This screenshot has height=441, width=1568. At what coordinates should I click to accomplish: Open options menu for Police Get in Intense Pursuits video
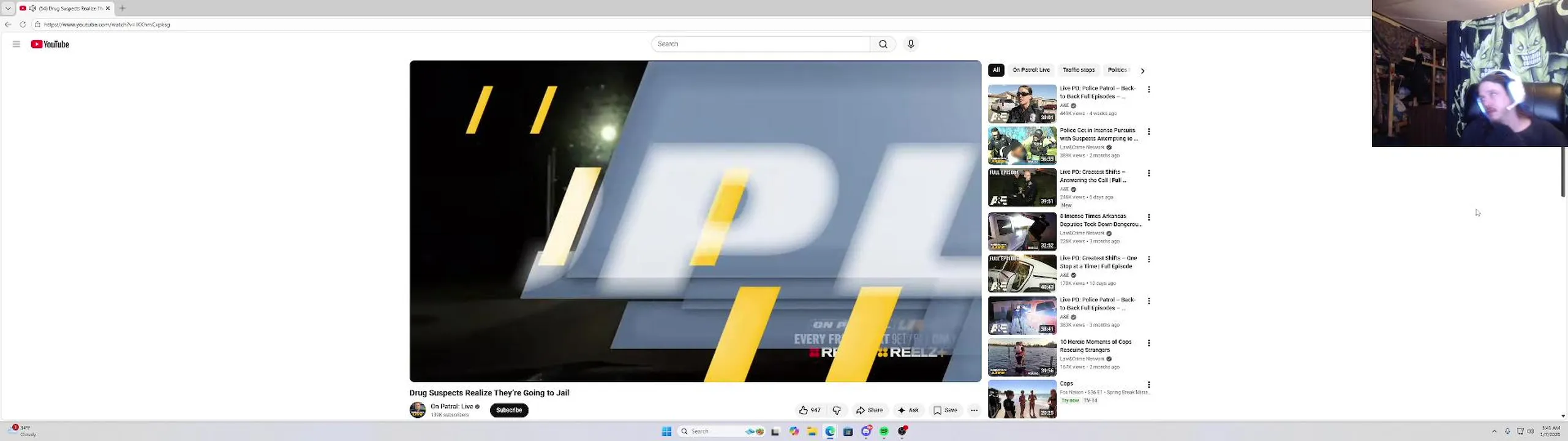(x=1149, y=132)
